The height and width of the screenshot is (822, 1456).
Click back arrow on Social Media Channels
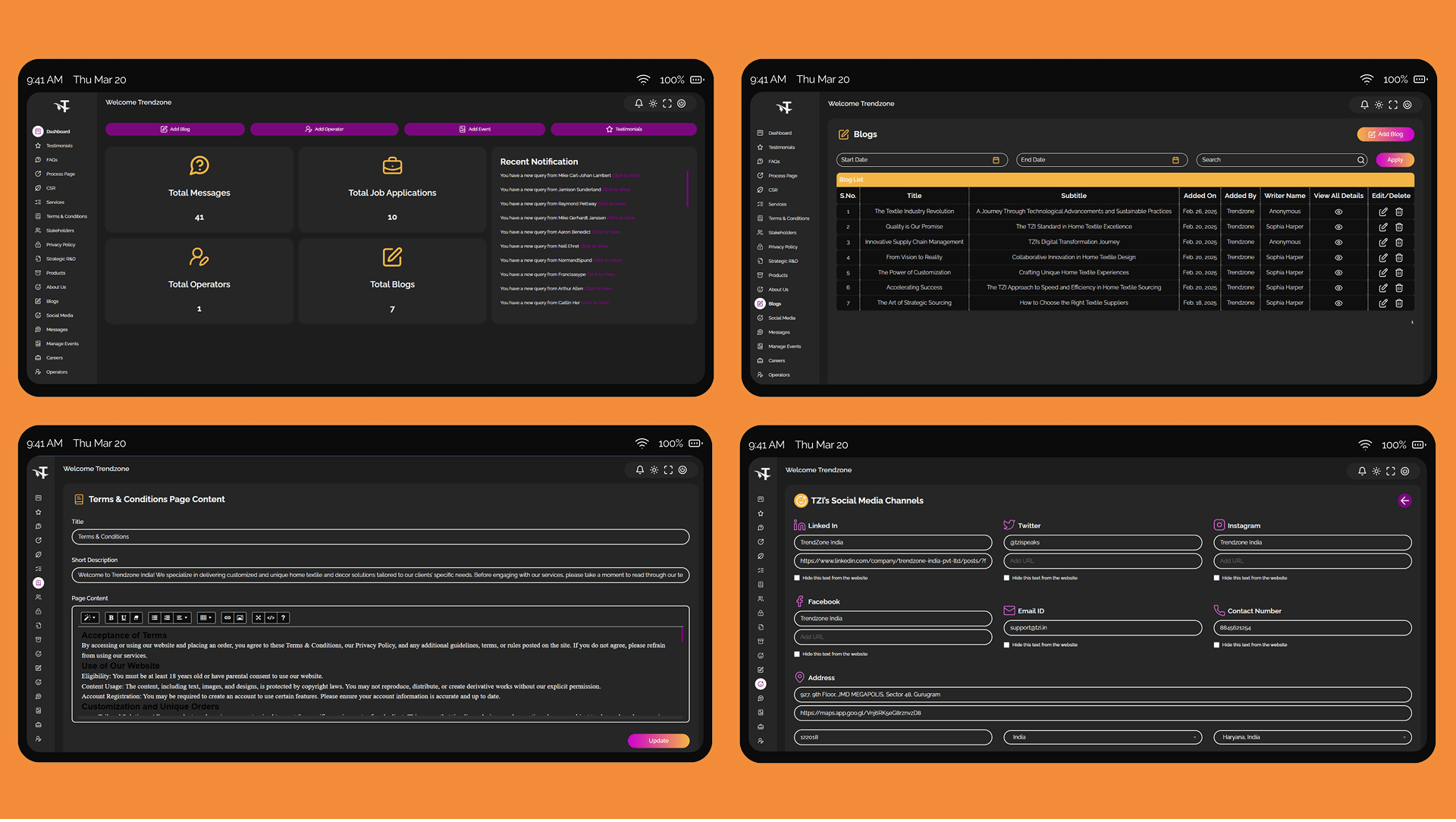click(1404, 500)
